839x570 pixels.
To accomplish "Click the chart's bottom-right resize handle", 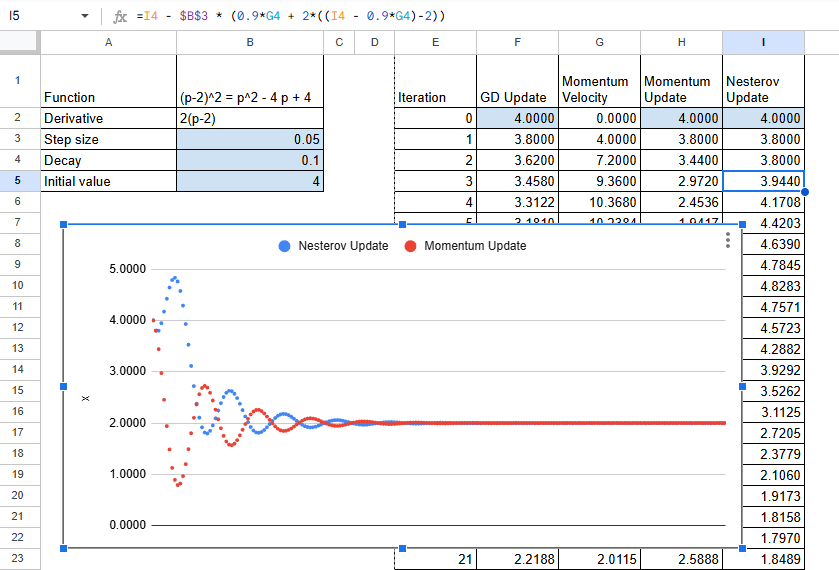I will [742, 548].
